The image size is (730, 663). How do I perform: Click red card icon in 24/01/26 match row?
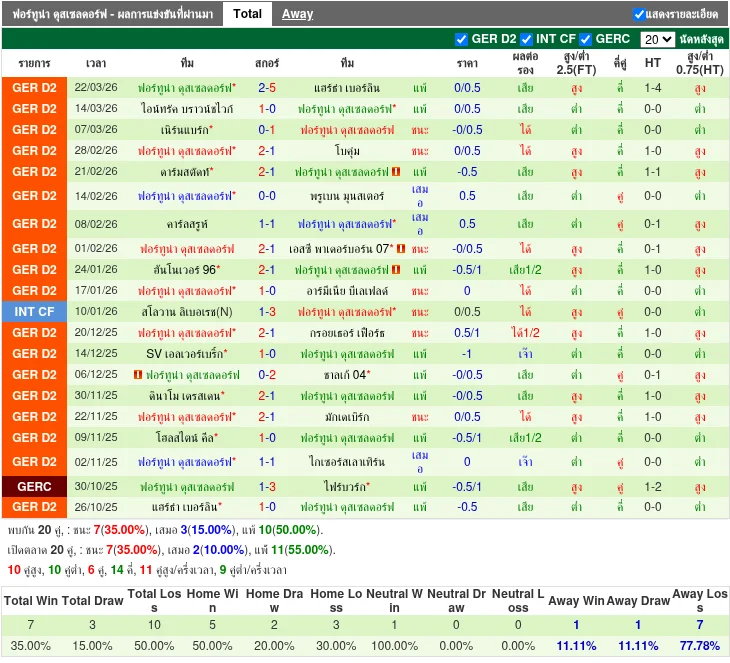click(x=397, y=270)
